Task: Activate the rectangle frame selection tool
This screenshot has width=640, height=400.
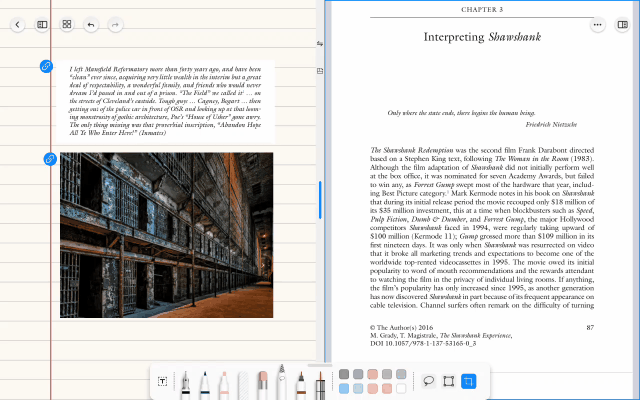Action: point(449,381)
